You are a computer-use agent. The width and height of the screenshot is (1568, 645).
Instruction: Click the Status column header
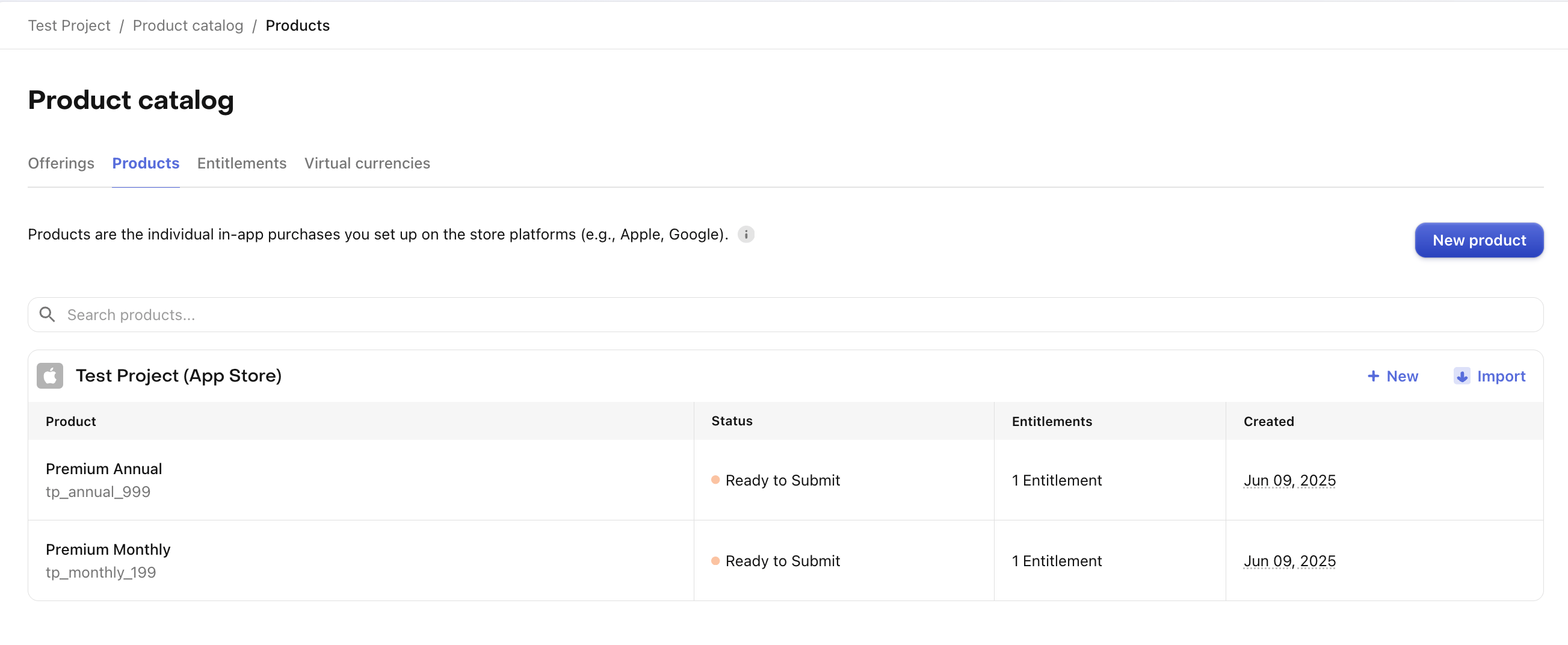pyautogui.click(x=732, y=421)
